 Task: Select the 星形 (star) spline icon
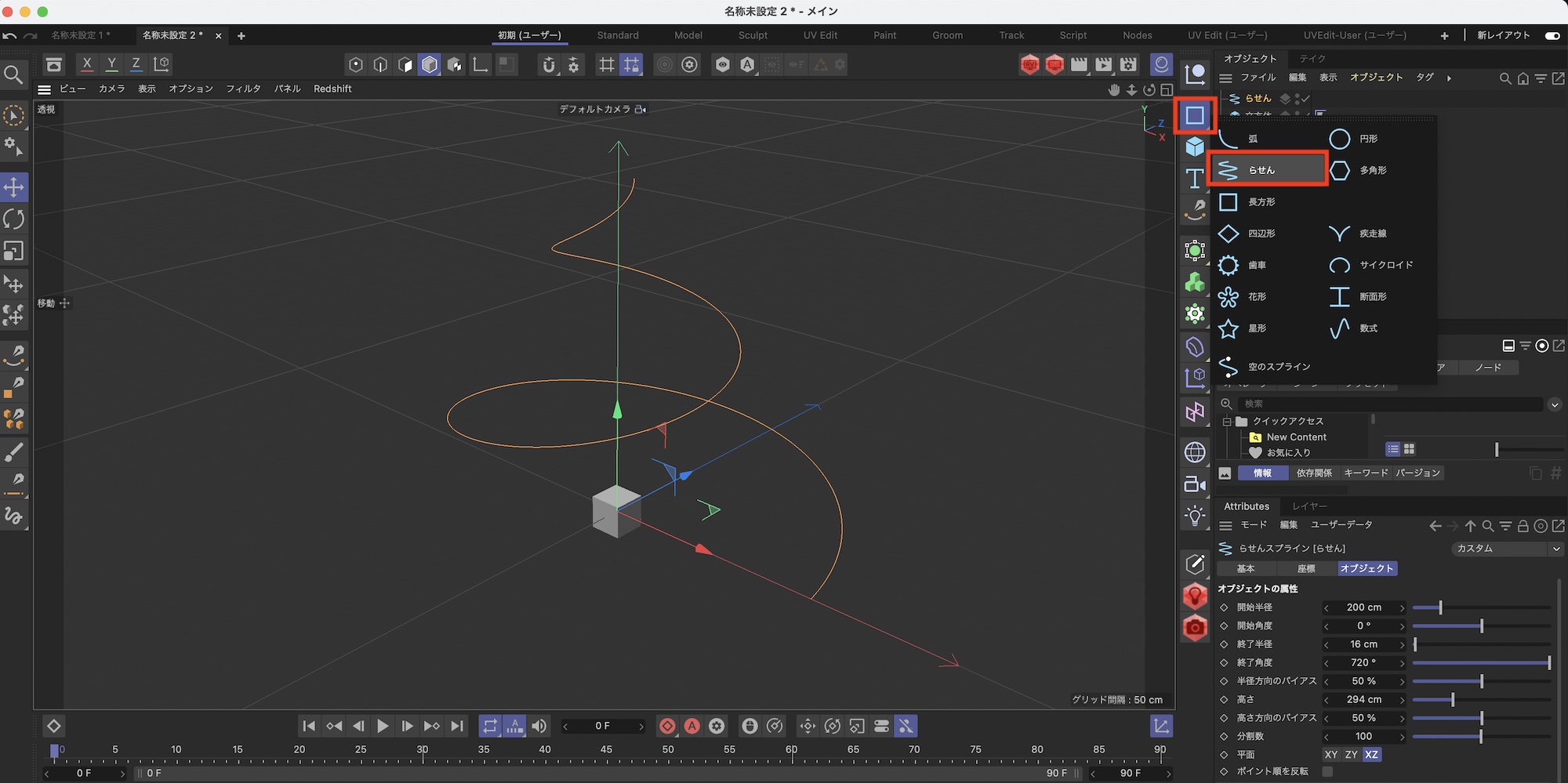coord(1229,328)
